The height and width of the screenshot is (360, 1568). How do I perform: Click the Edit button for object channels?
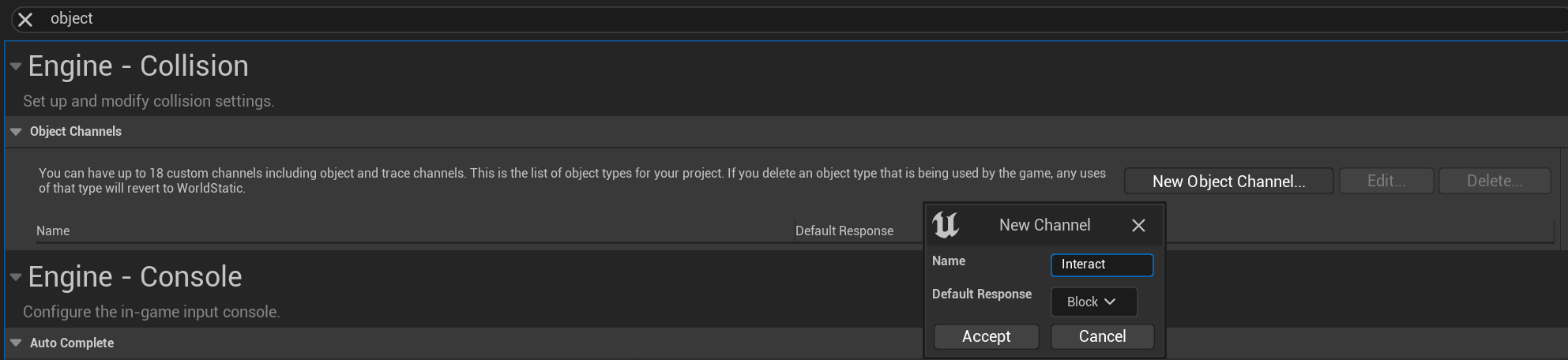pos(1386,182)
